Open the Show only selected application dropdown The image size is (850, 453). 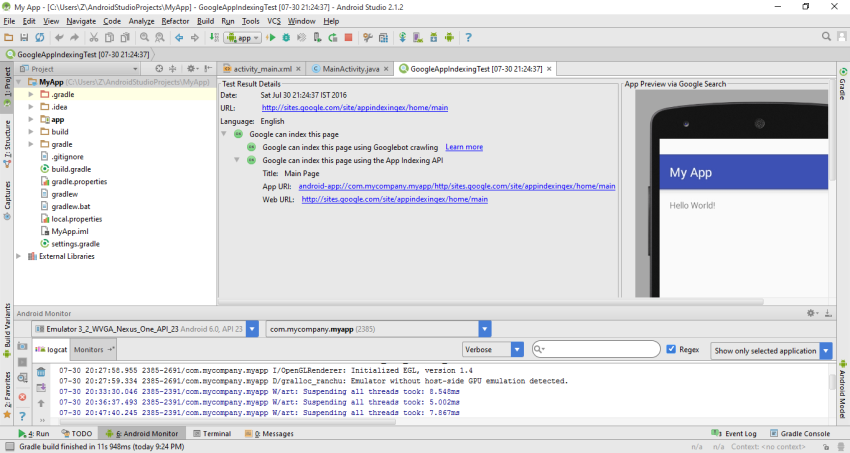click(x=826, y=351)
